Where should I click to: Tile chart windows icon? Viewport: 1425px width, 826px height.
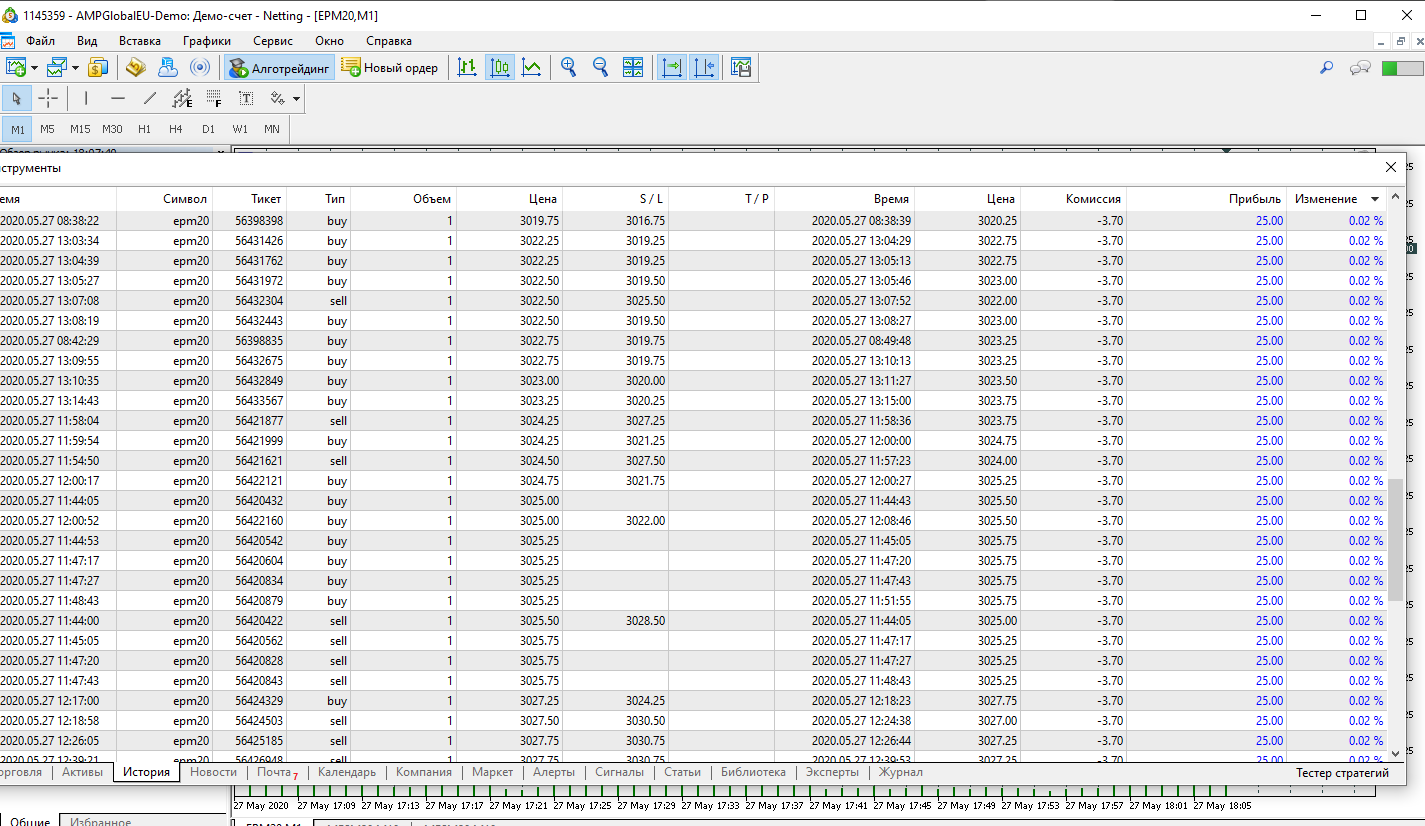click(x=633, y=67)
